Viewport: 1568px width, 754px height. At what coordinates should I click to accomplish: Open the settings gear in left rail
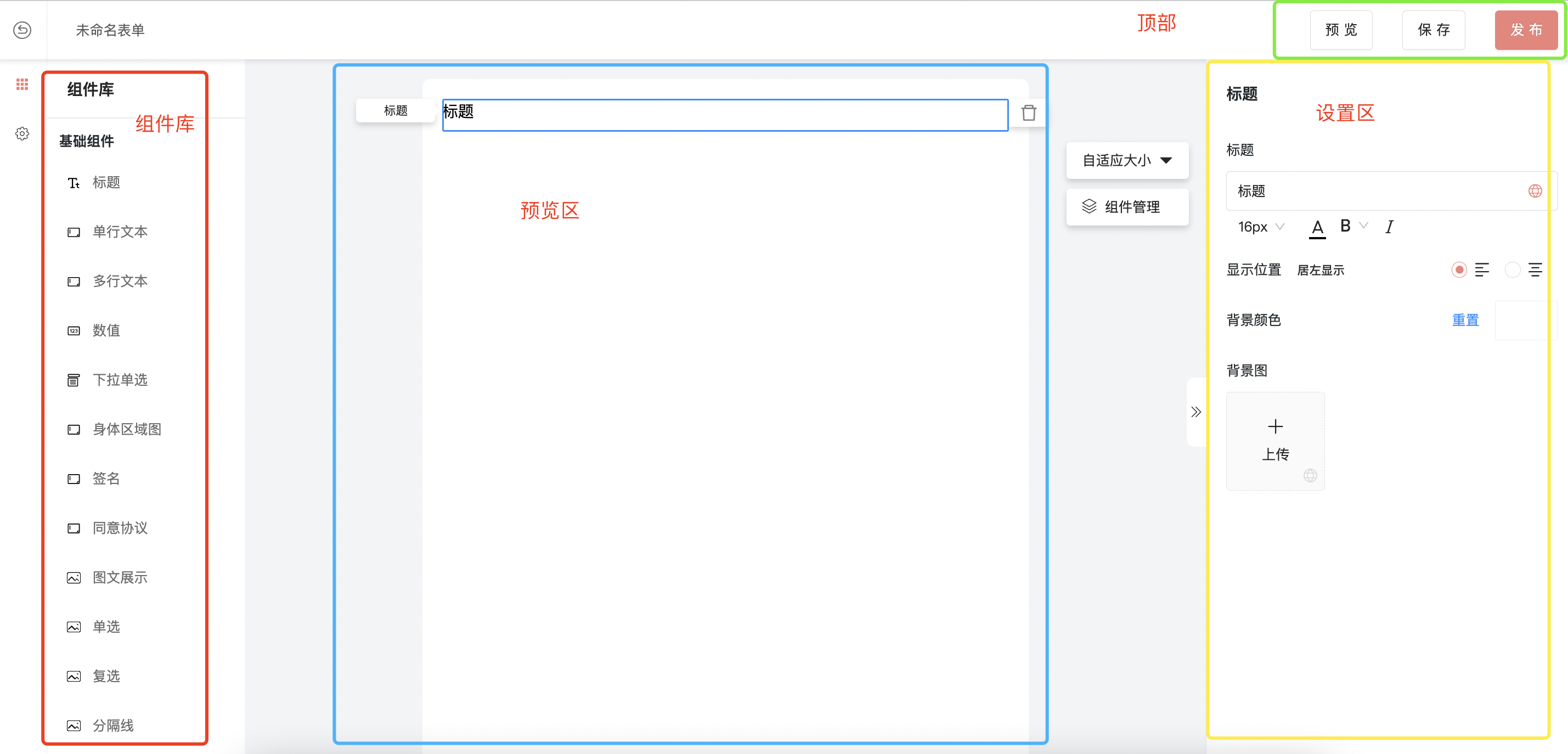[x=22, y=134]
